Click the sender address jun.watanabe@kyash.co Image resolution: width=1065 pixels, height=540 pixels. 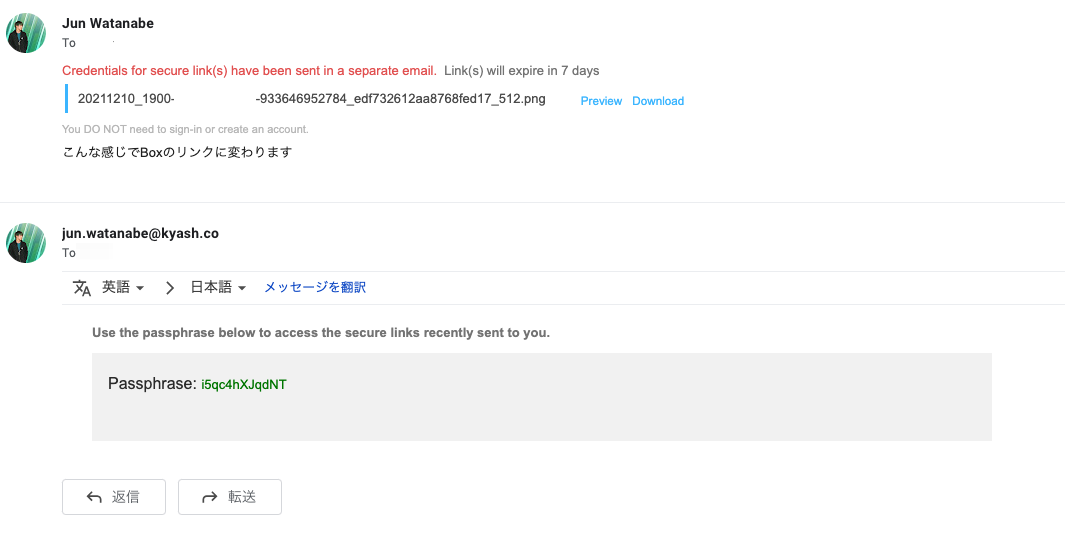pyautogui.click(x=140, y=233)
